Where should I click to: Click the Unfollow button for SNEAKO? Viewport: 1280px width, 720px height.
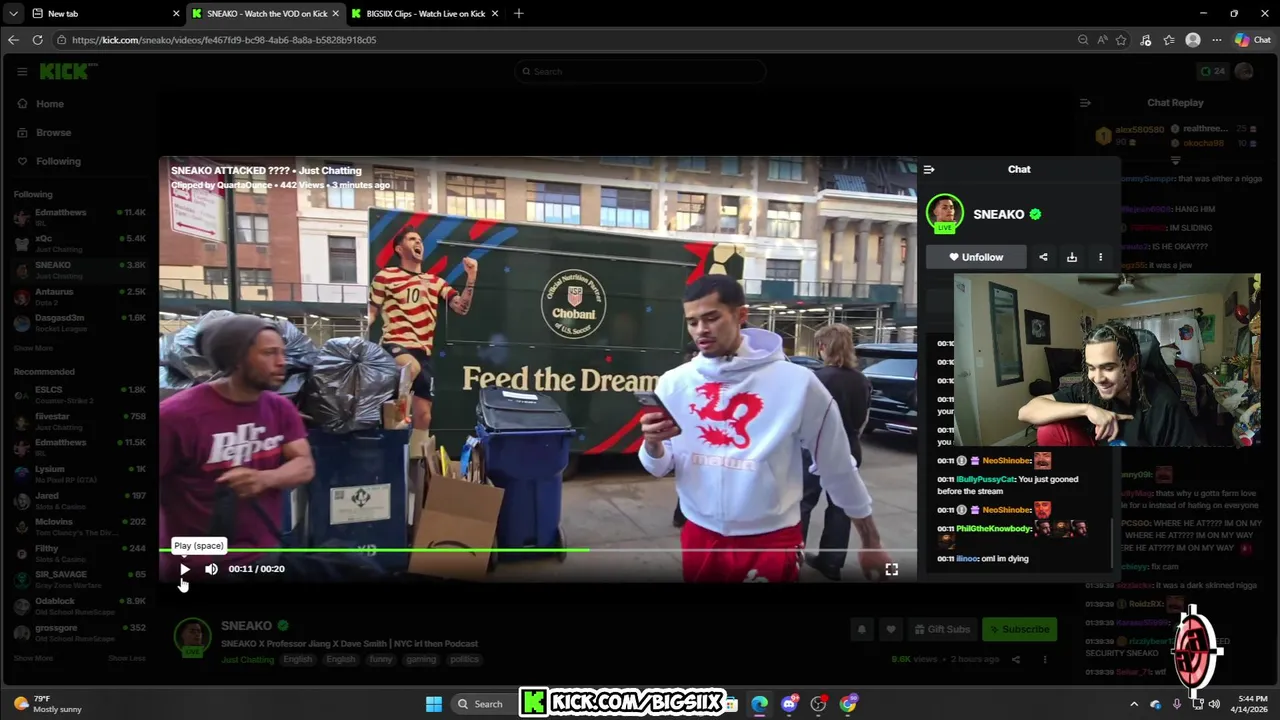pyautogui.click(x=976, y=257)
